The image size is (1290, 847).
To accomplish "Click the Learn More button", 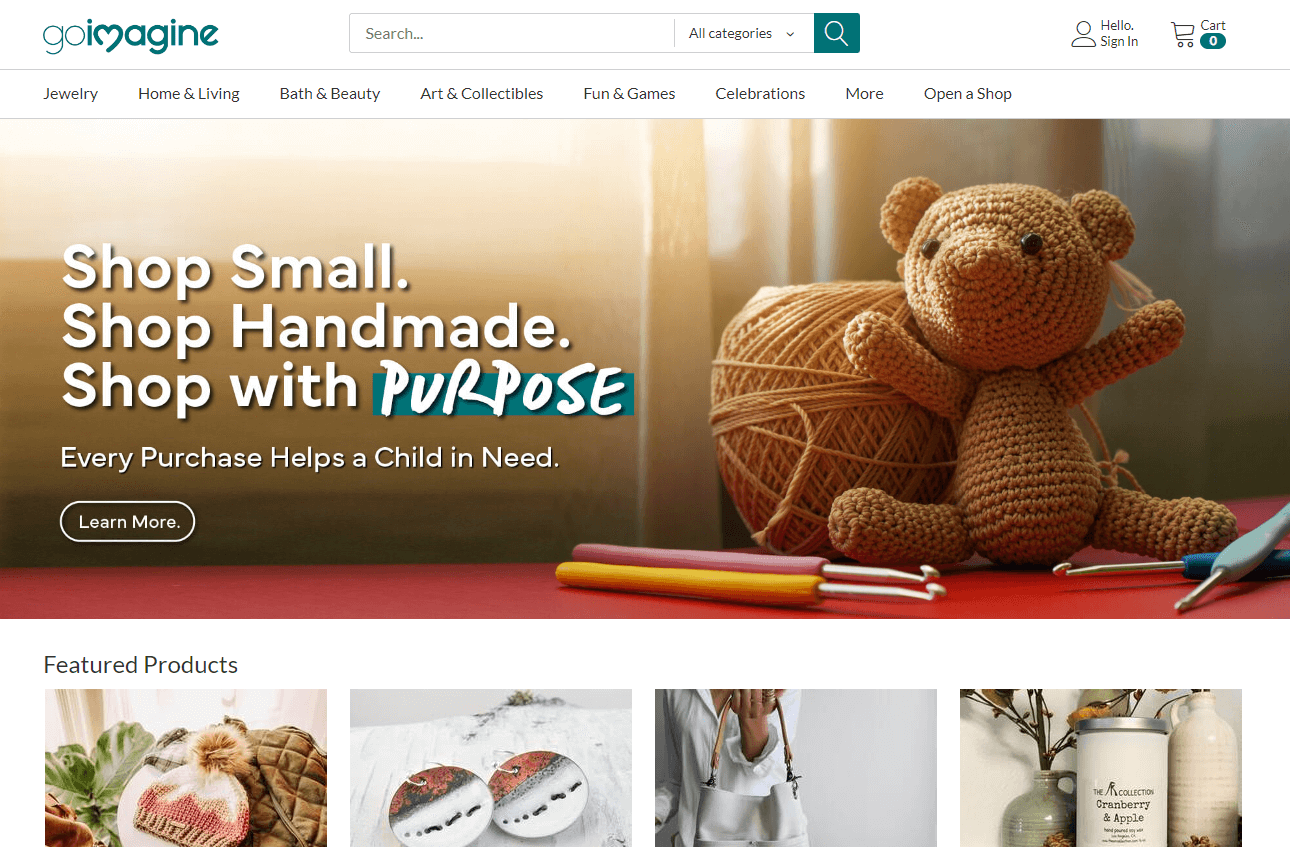I will tap(127, 521).
